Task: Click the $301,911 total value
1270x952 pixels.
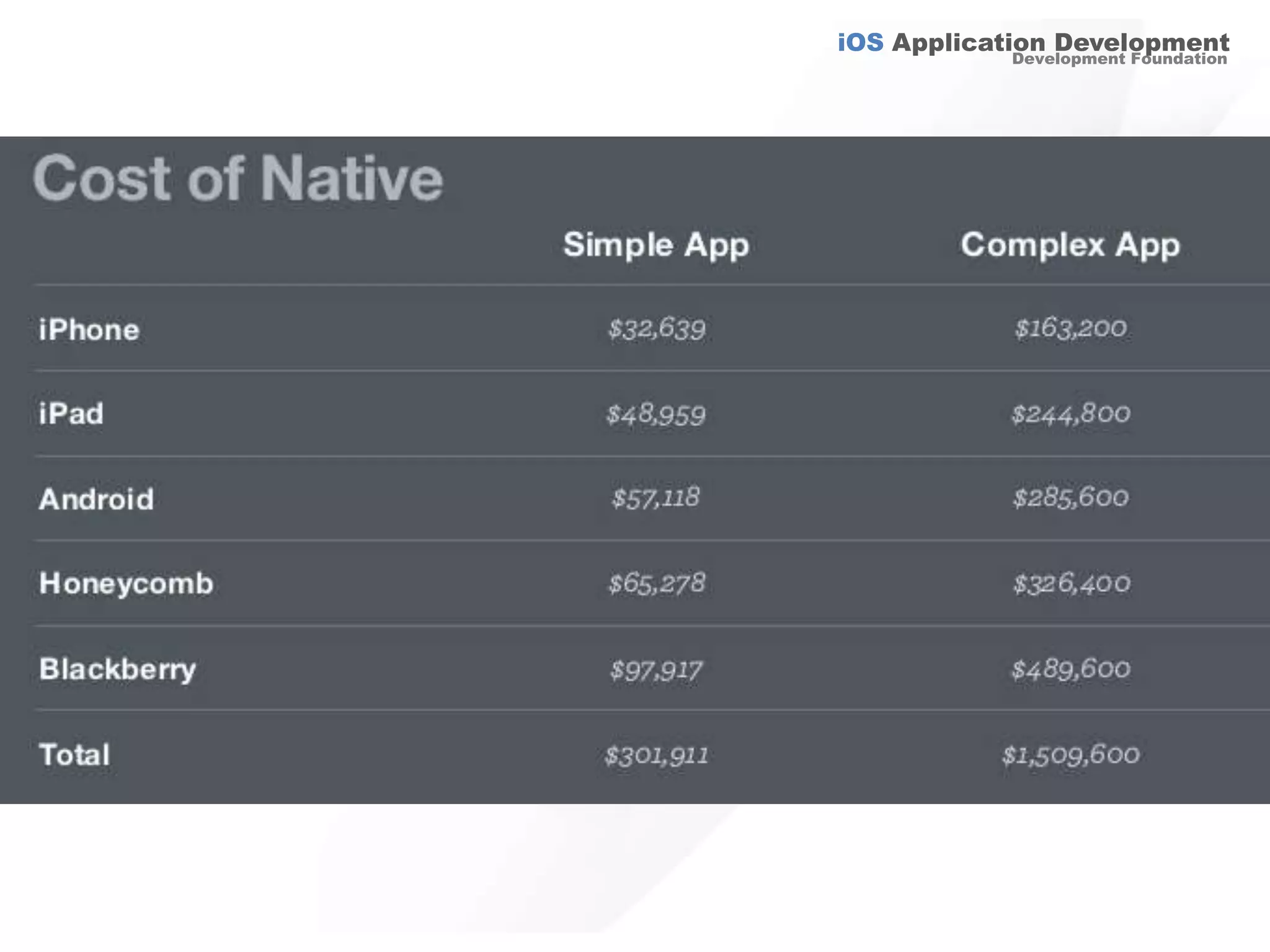Action: pyautogui.click(x=656, y=755)
